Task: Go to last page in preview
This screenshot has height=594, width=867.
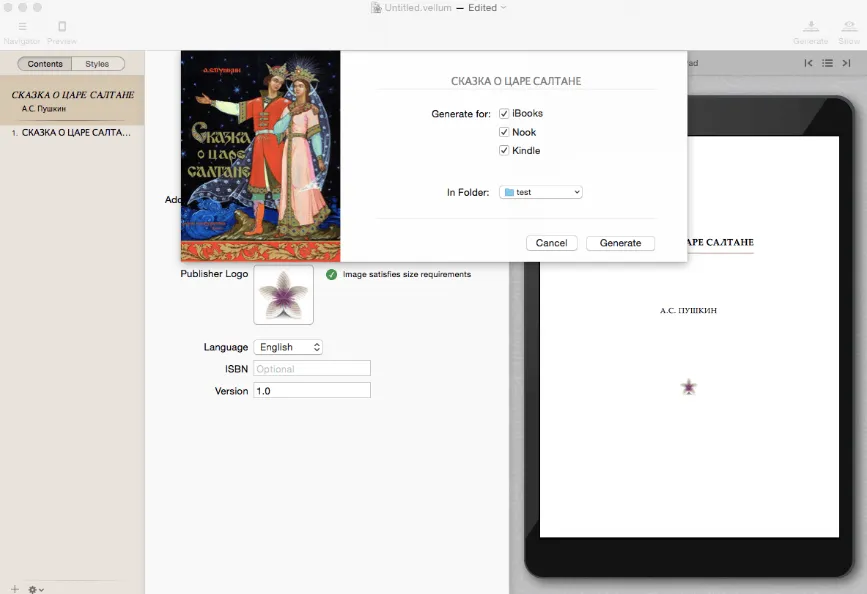Action: [847, 63]
